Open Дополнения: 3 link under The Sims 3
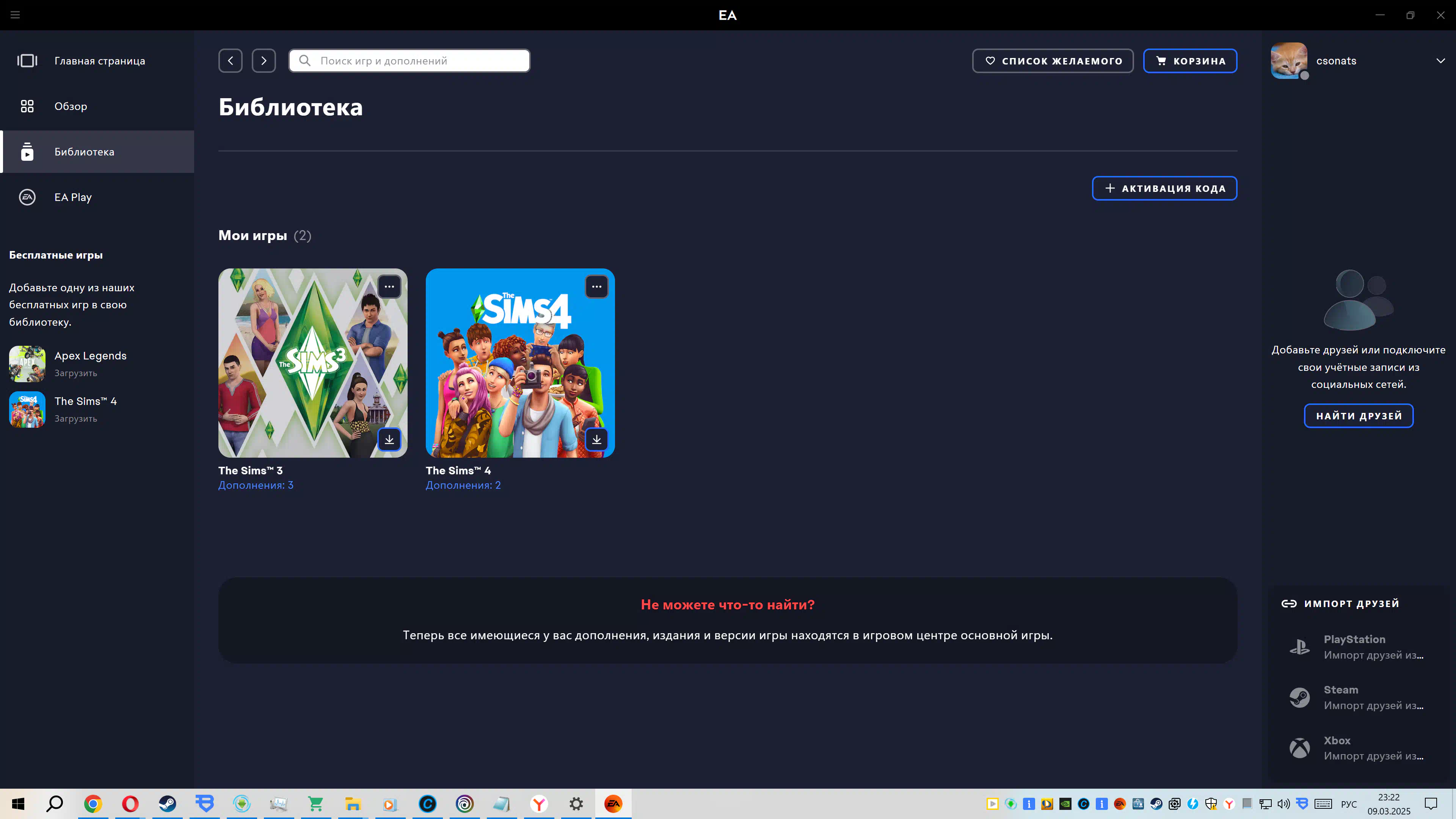 point(256,485)
